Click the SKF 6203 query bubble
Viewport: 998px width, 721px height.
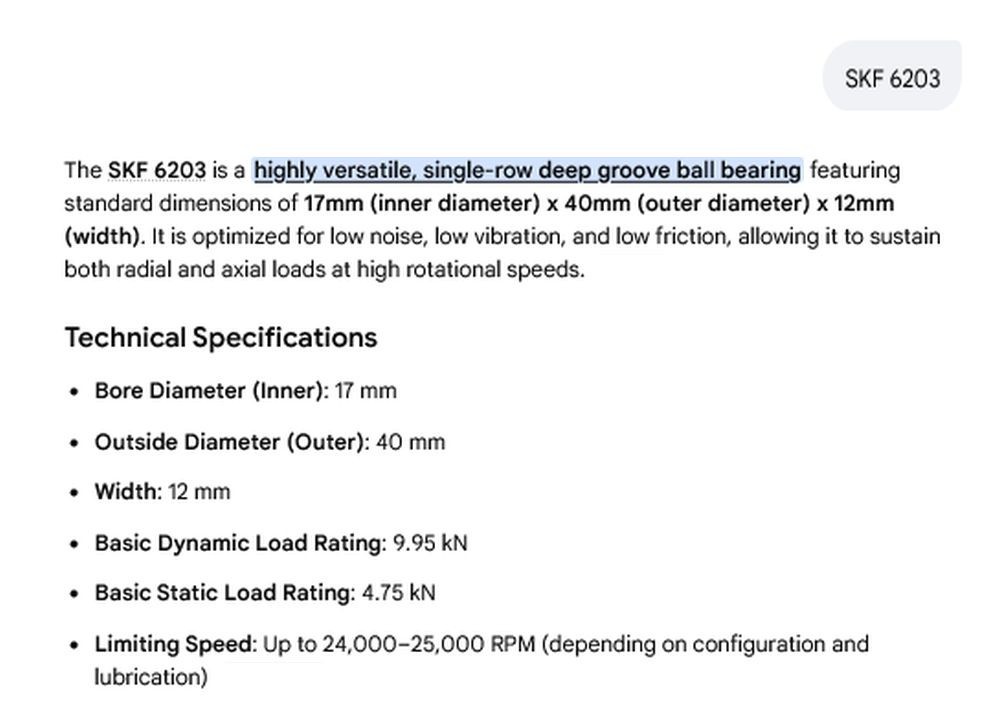click(892, 76)
